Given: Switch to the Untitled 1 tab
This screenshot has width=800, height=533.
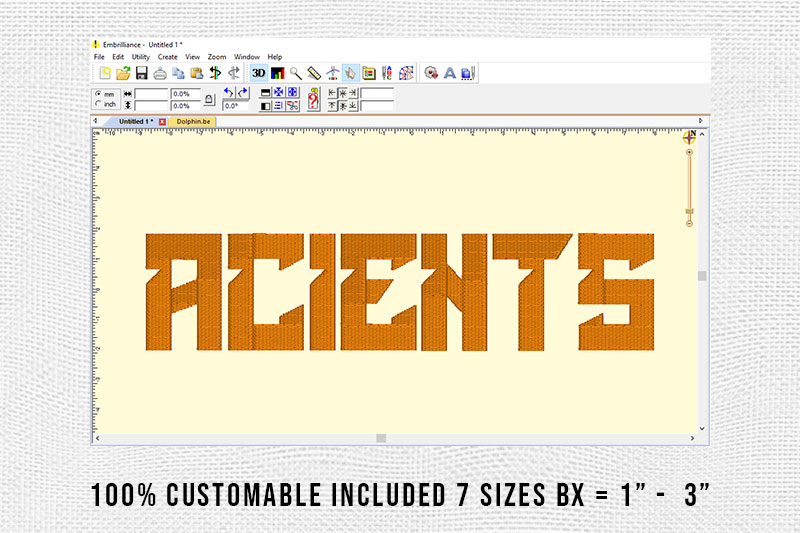Looking at the screenshot, I should [136, 121].
